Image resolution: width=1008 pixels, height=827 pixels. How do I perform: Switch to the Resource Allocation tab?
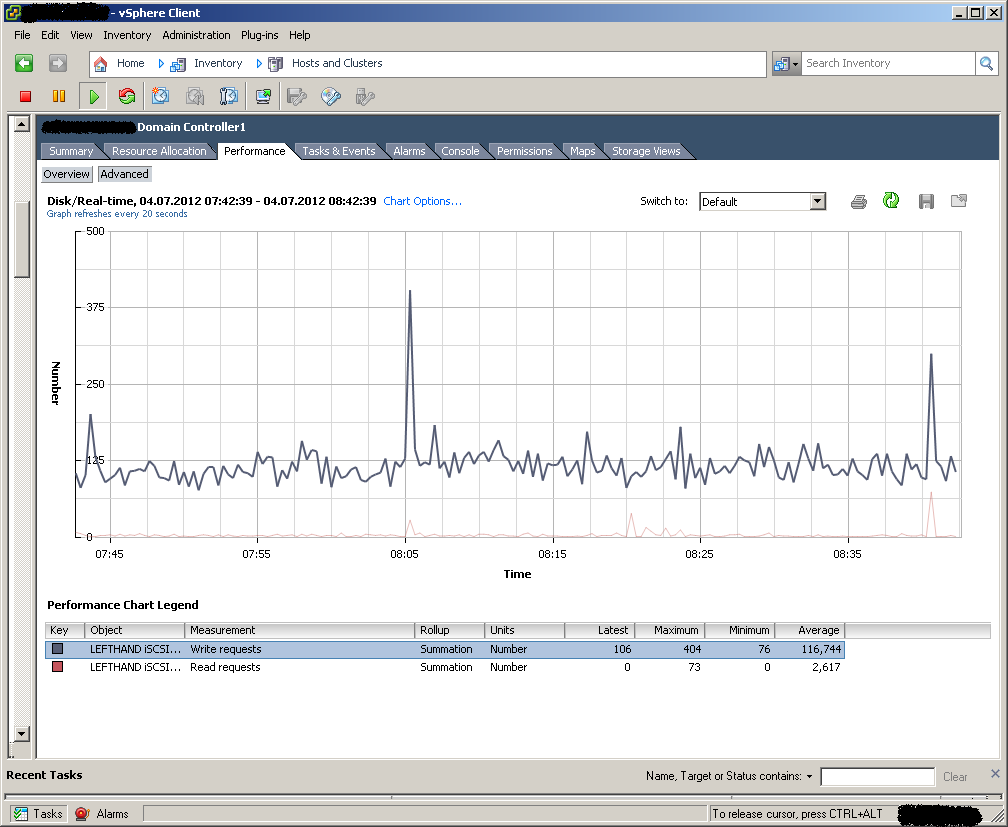[159, 151]
